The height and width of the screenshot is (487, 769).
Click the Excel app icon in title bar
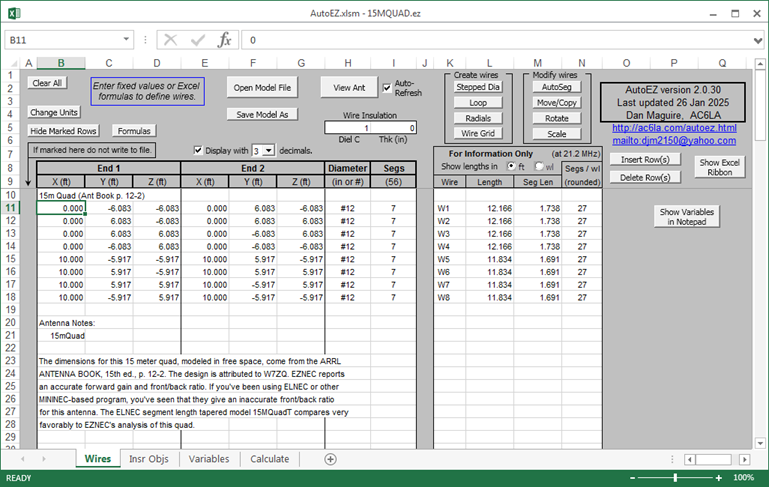point(13,12)
